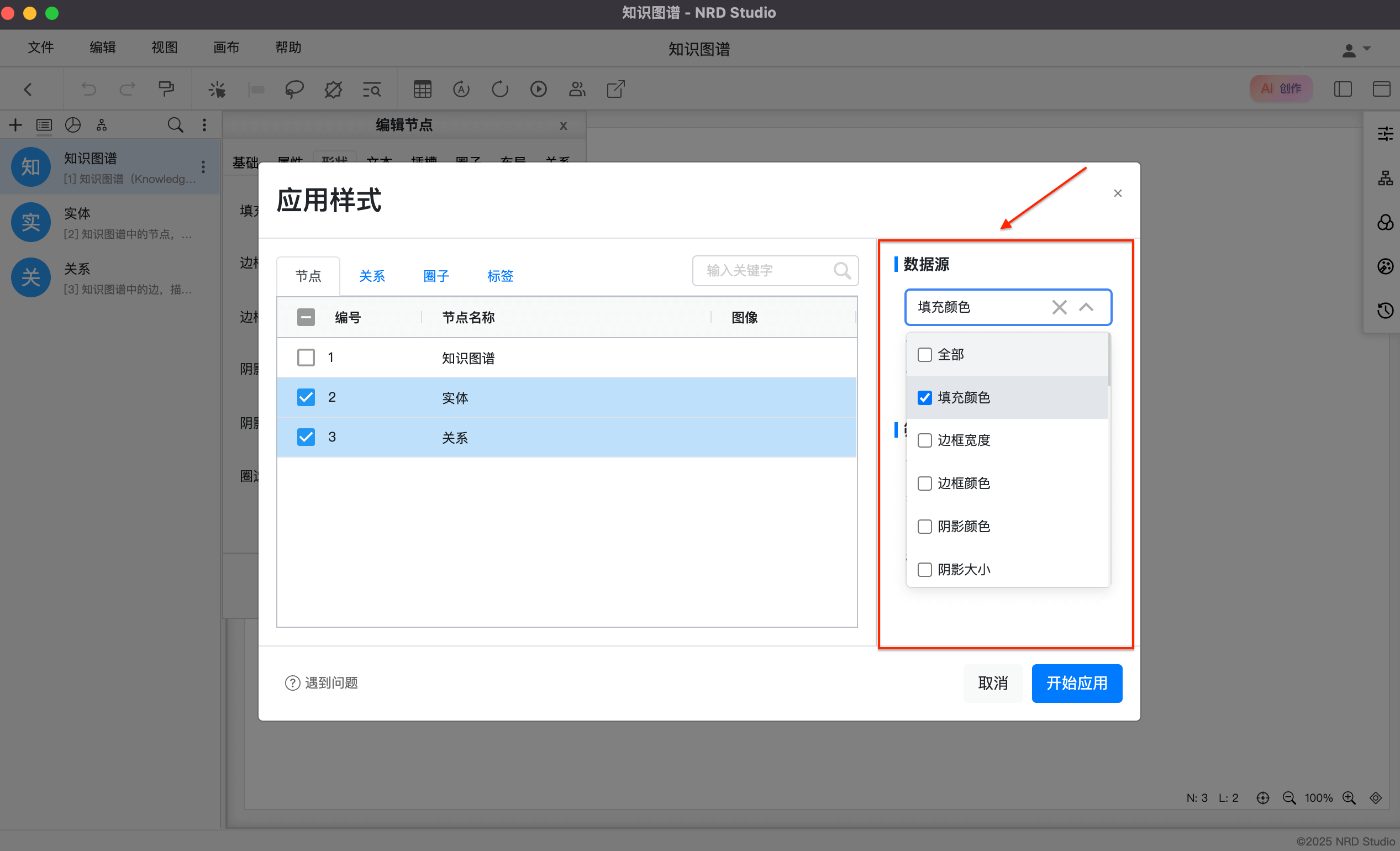Open the 文件 menu
The height and width of the screenshot is (851, 1400).
click(41, 48)
